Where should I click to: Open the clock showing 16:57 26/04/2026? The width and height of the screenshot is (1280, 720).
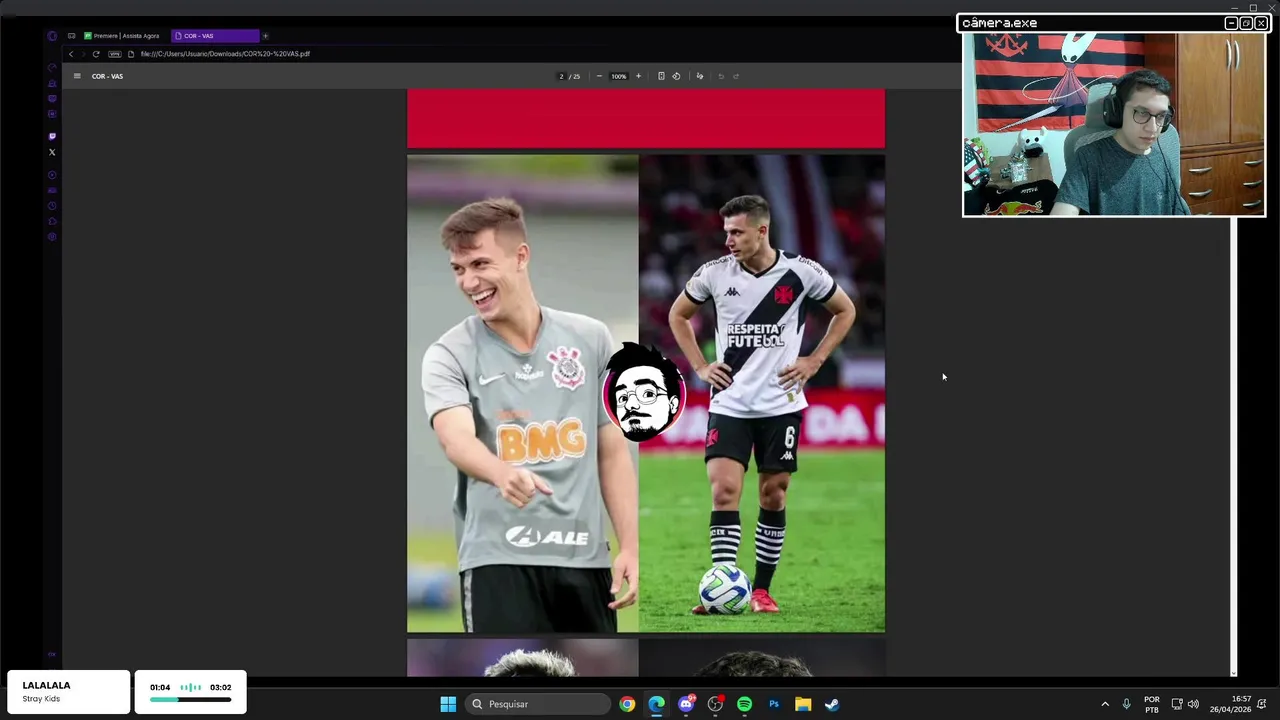click(x=1230, y=704)
